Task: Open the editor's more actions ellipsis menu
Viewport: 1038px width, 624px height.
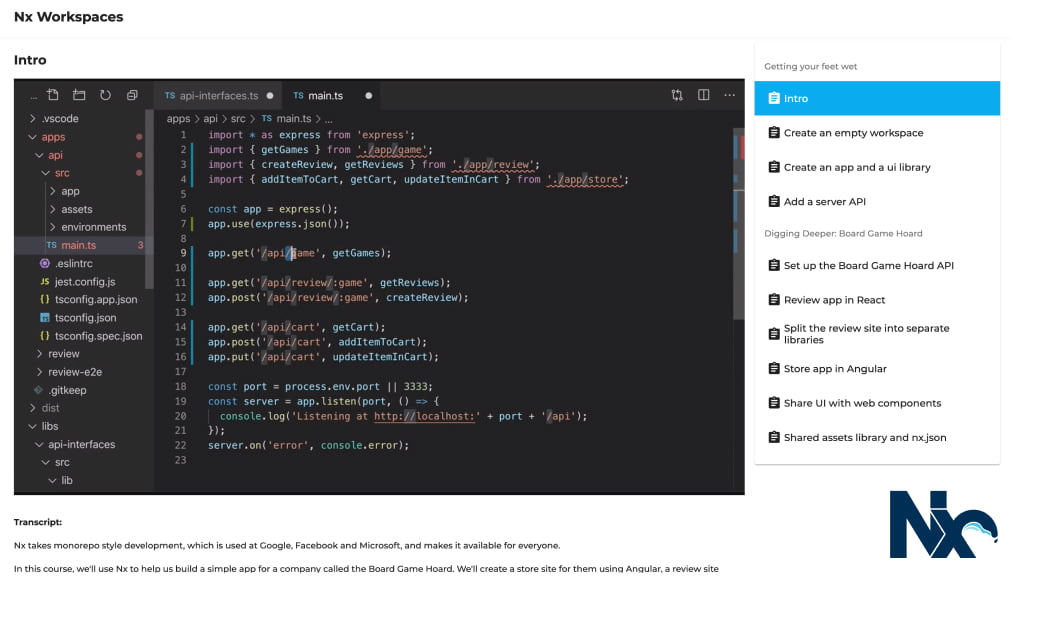Action: (730, 95)
